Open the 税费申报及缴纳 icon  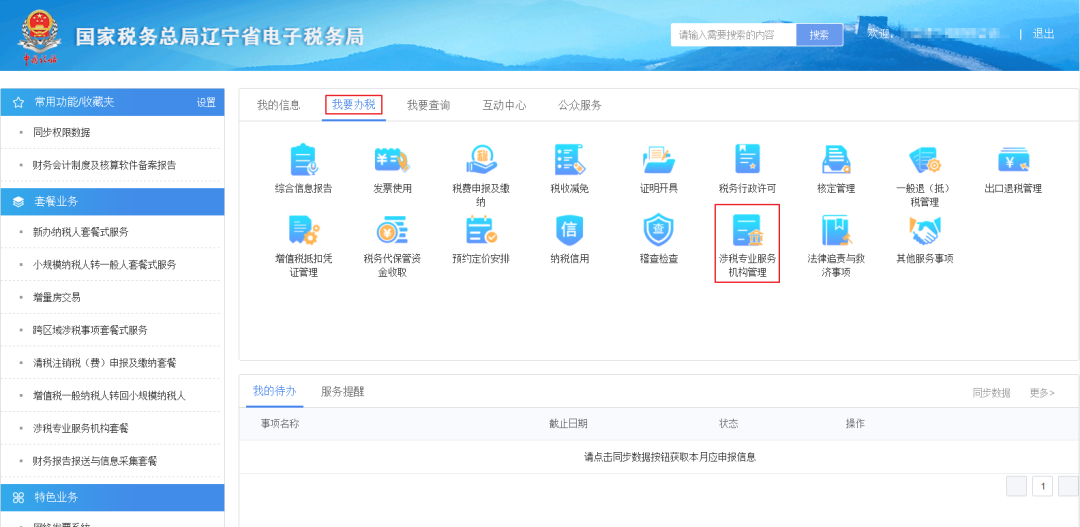481,160
